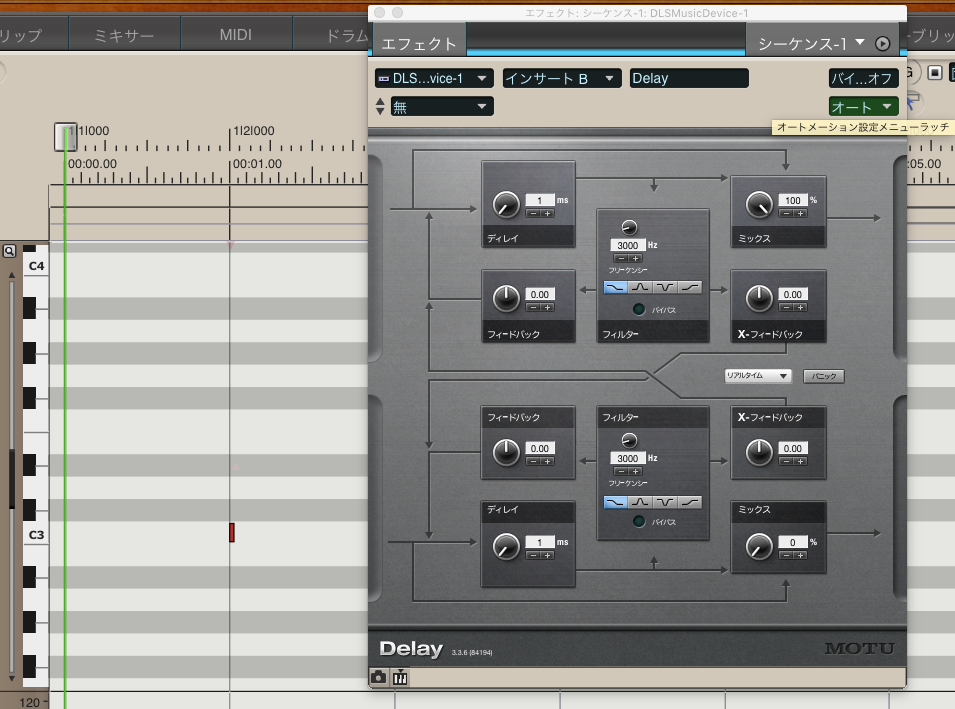Click the upper filter frequency knob
Screen dimensions: 955x709
pos(629,227)
